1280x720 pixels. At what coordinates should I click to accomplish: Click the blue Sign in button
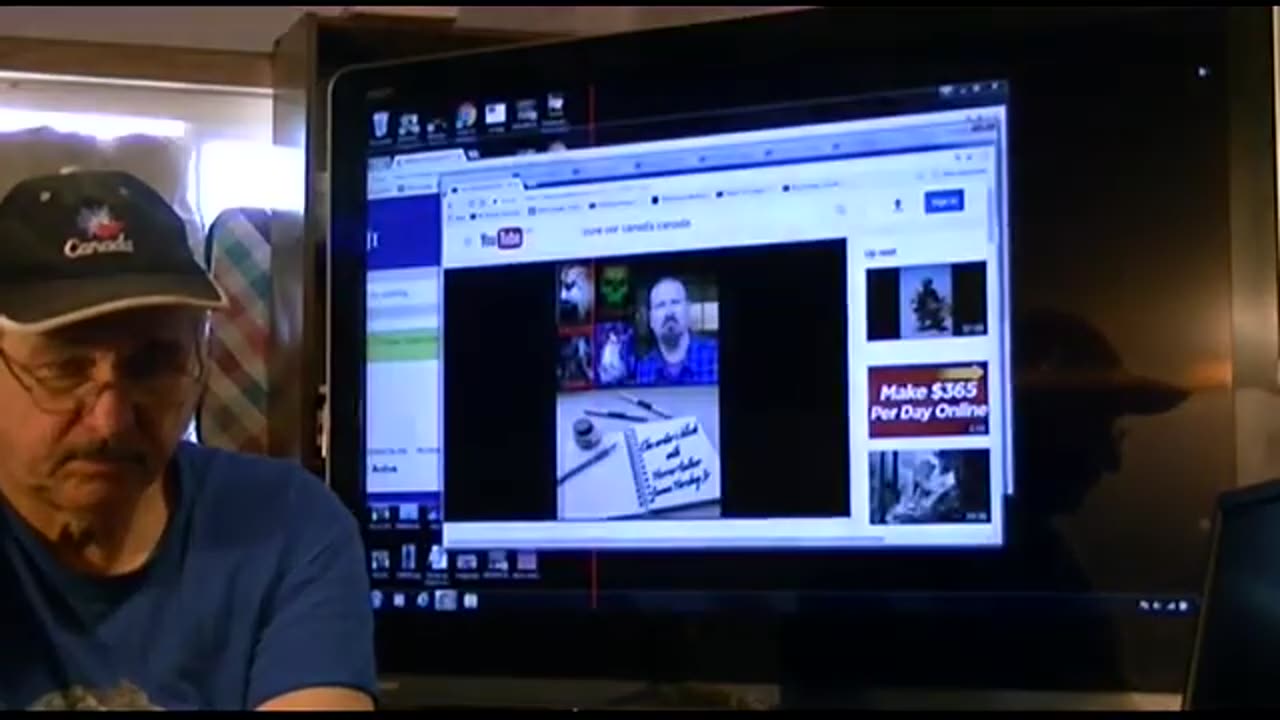[943, 201]
